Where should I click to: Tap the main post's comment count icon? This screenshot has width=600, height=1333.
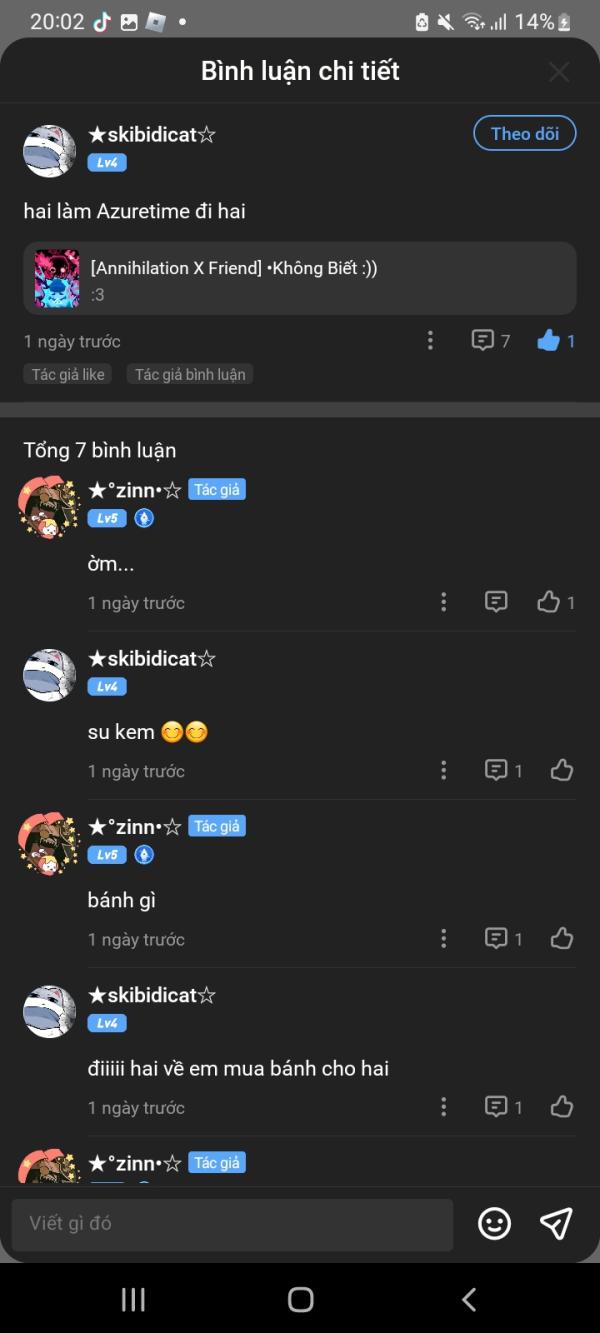[483, 341]
